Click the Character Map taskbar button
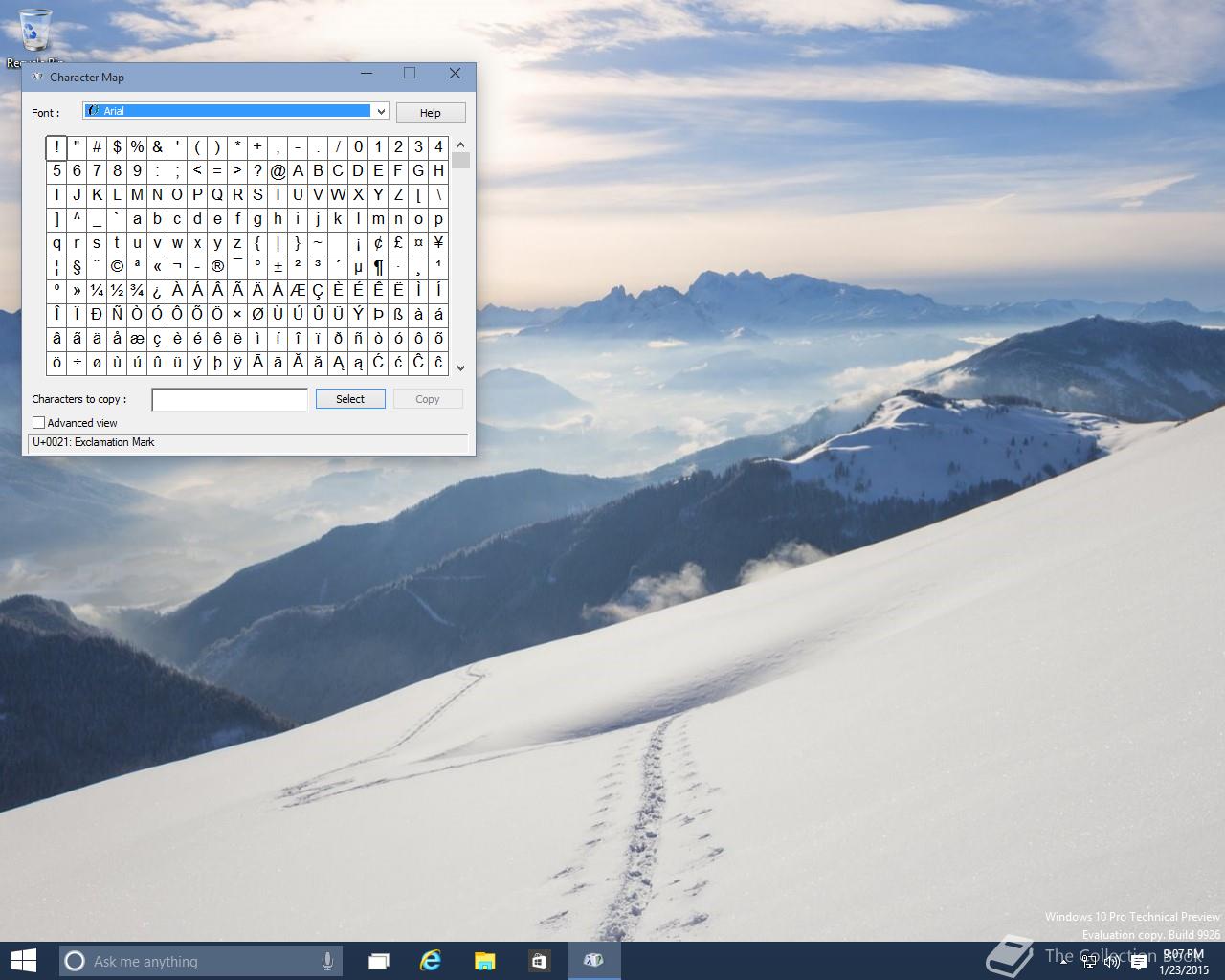 click(593, 961)
